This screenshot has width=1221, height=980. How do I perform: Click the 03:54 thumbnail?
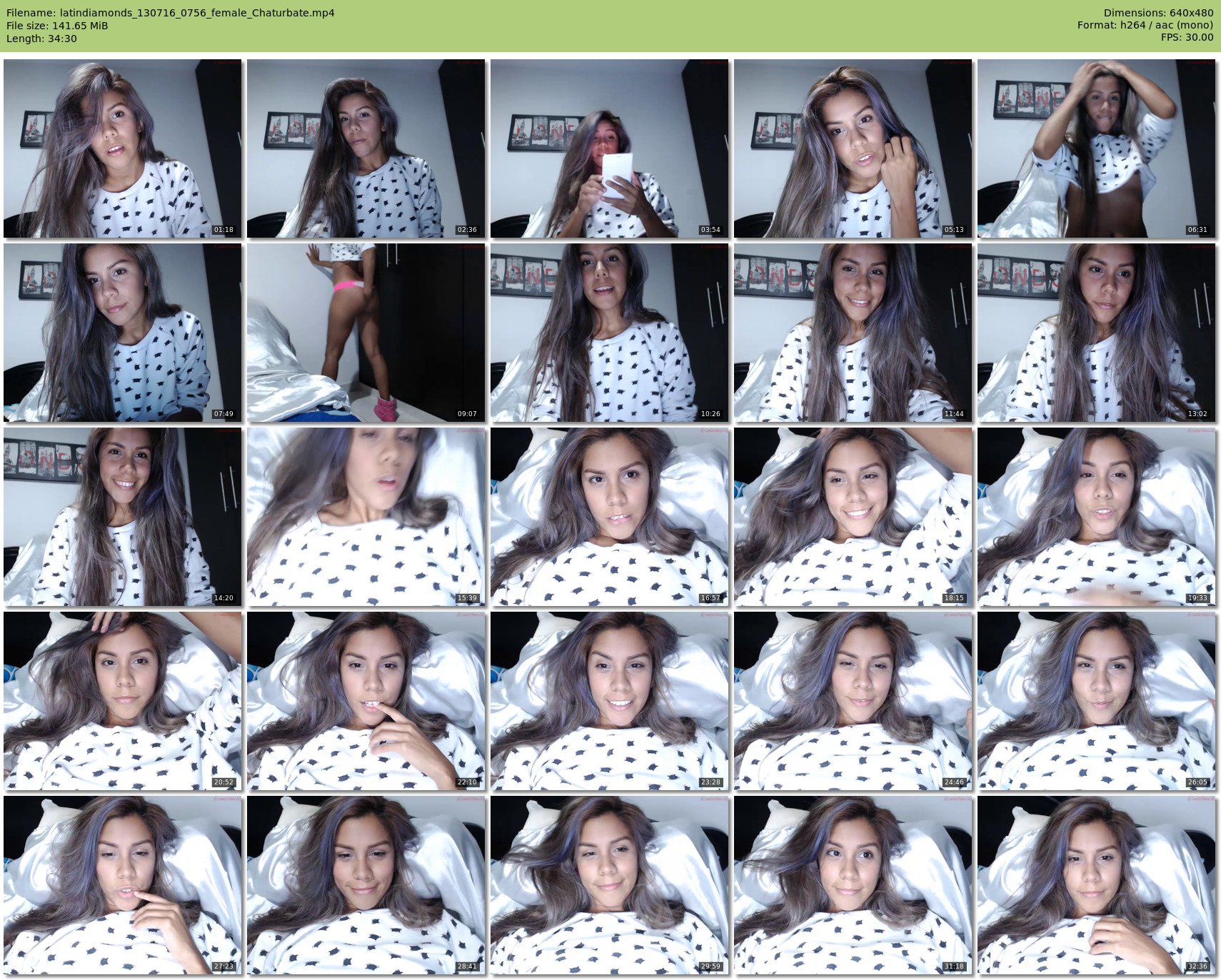[609, 148]
